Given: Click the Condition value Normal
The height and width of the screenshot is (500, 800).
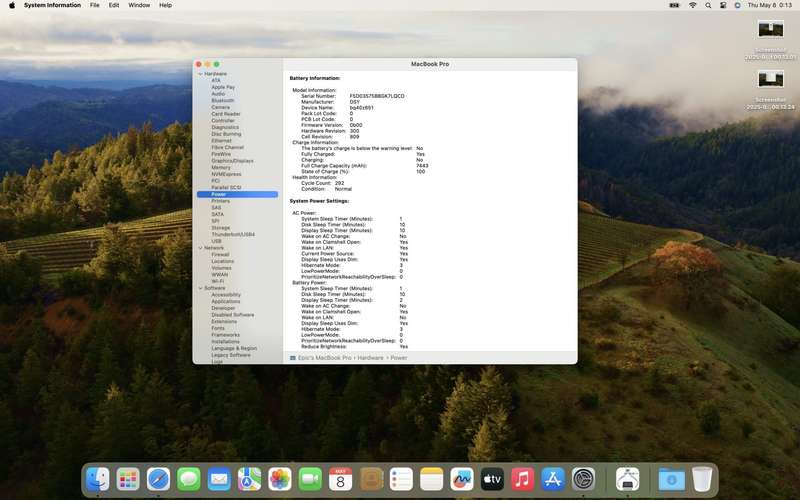Looking at the screenshot, I should coord(343,189).
